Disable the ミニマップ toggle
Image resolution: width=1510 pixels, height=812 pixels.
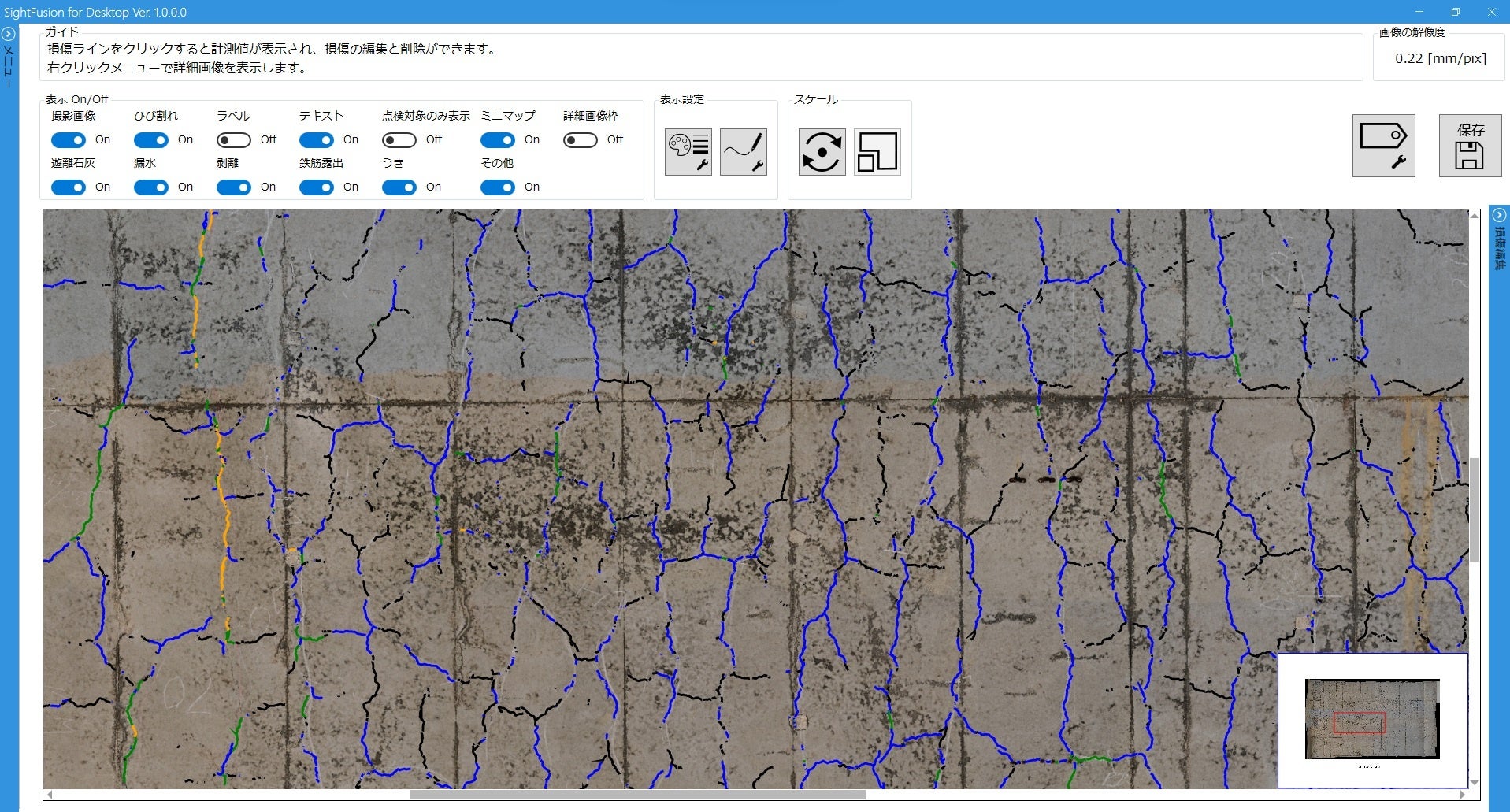[498, 140]
